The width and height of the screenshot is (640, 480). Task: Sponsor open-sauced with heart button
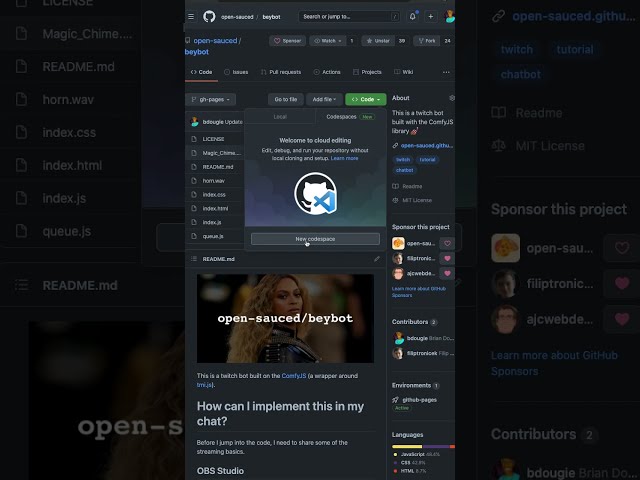(x=447, y=244)
